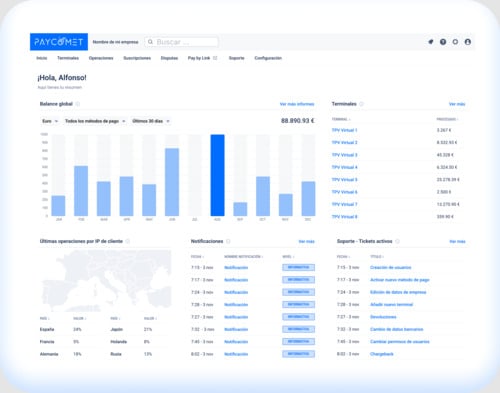Viewport: 500px width, 393px height.
Task: Sort Soporte tickets table by its FECHA arrow
Action: click(349, 257)
